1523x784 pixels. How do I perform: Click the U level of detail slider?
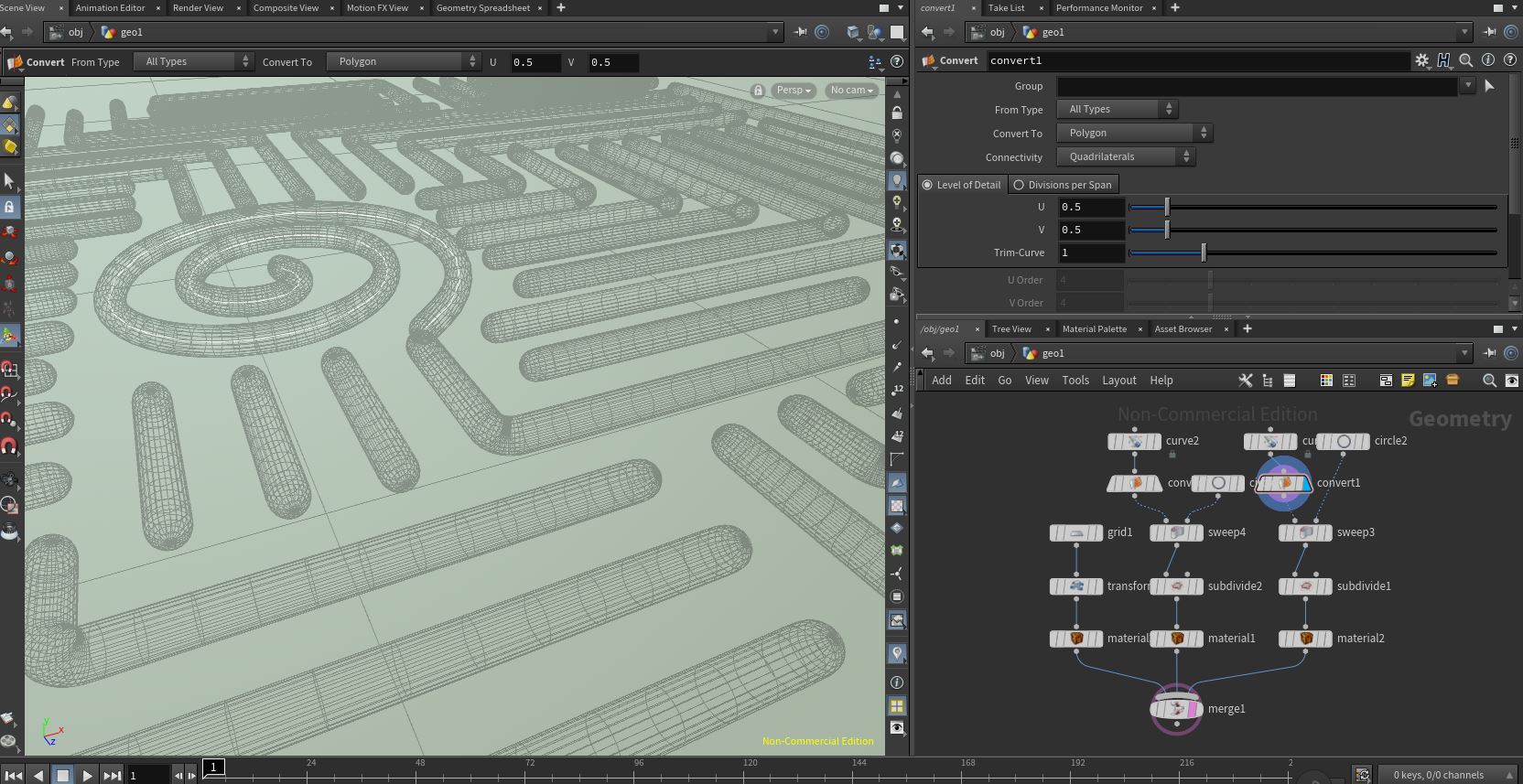(x=1313, y=208)
